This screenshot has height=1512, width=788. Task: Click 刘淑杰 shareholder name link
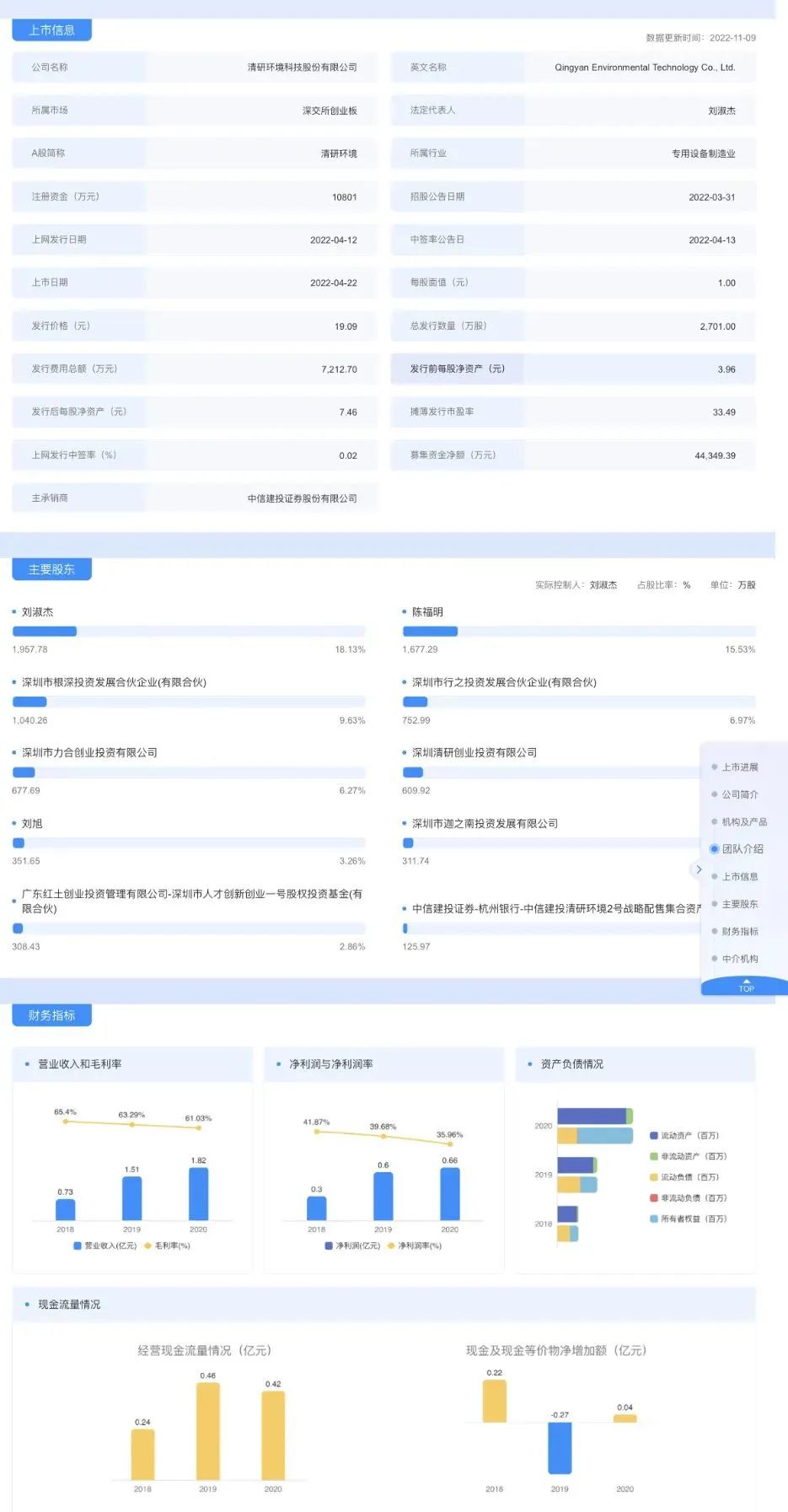coord(37,612)
